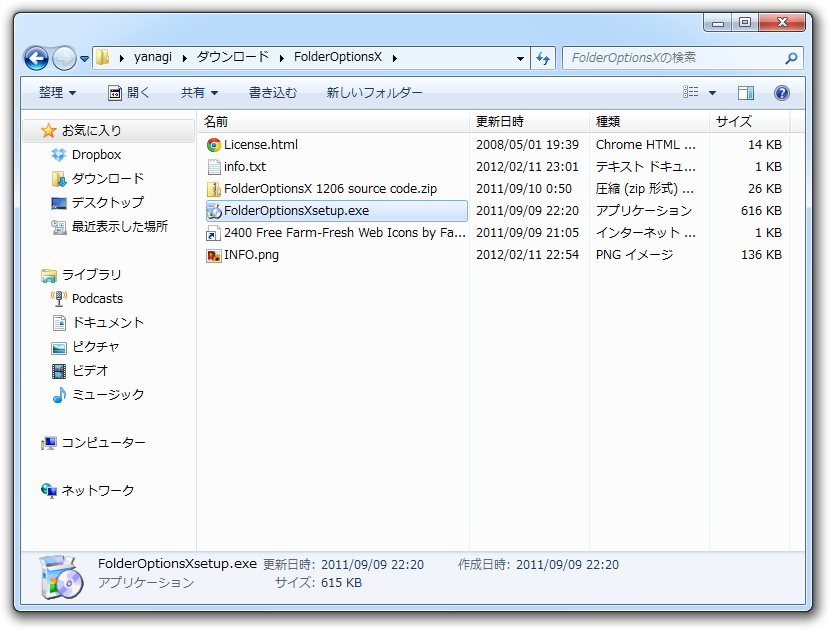Click the Chrome icon of License.html

pyautogui.click(x=214, y=145)
